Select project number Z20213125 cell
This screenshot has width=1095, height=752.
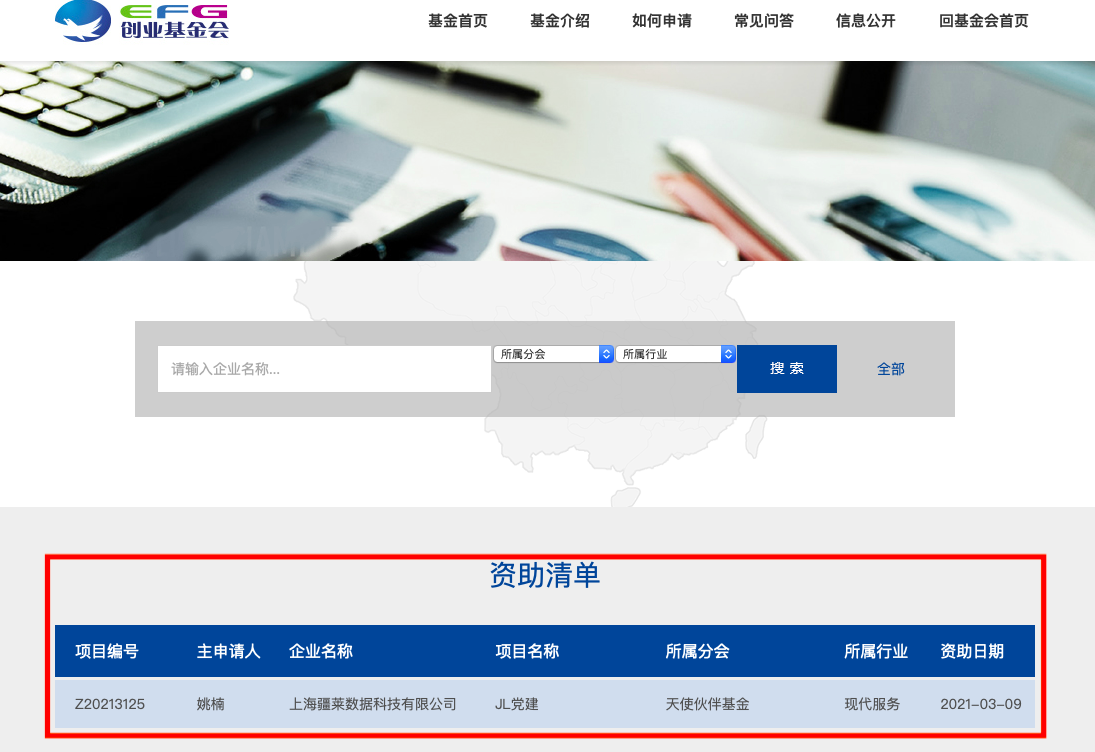click(x=110, y=704)
